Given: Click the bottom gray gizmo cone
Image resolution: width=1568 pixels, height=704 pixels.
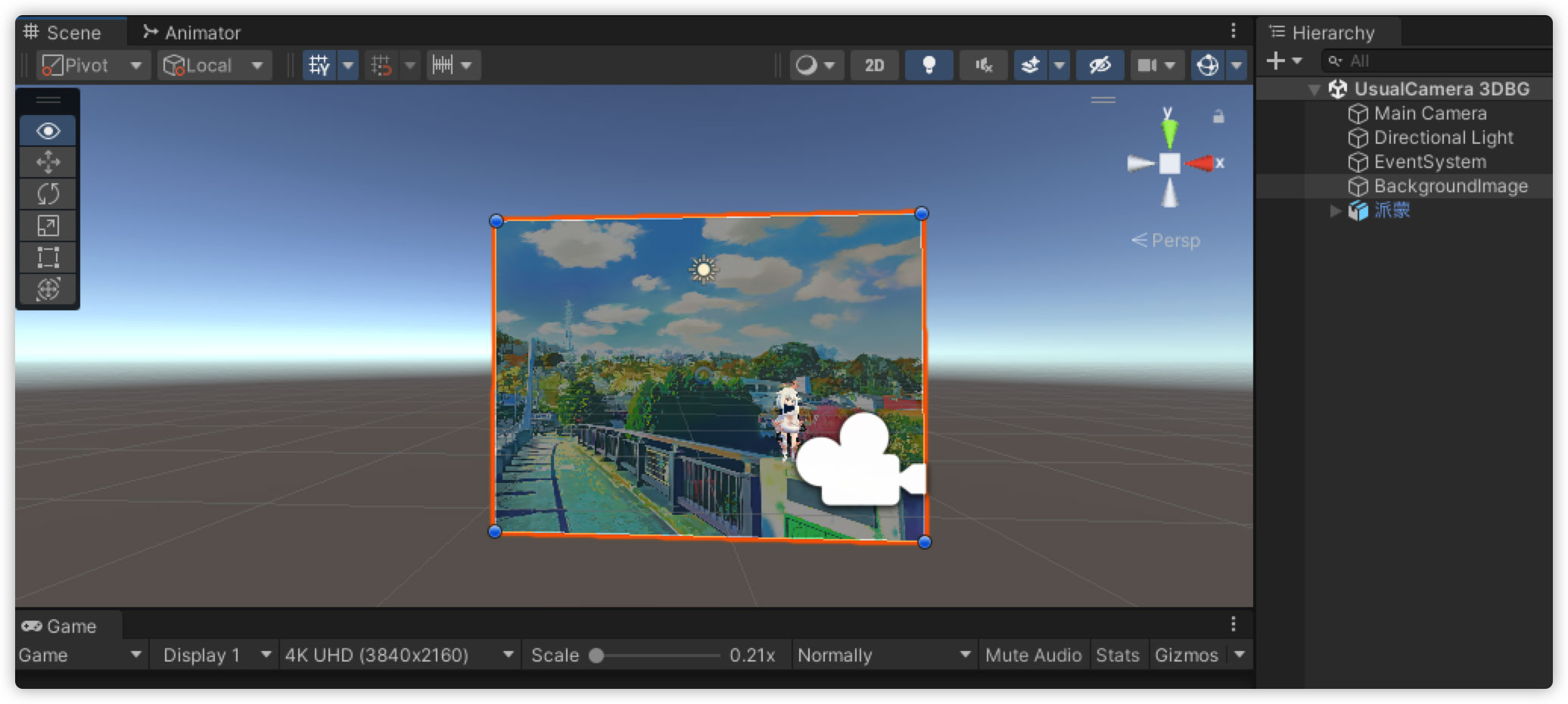Looking at the screenshot, I should (1170, 192).
